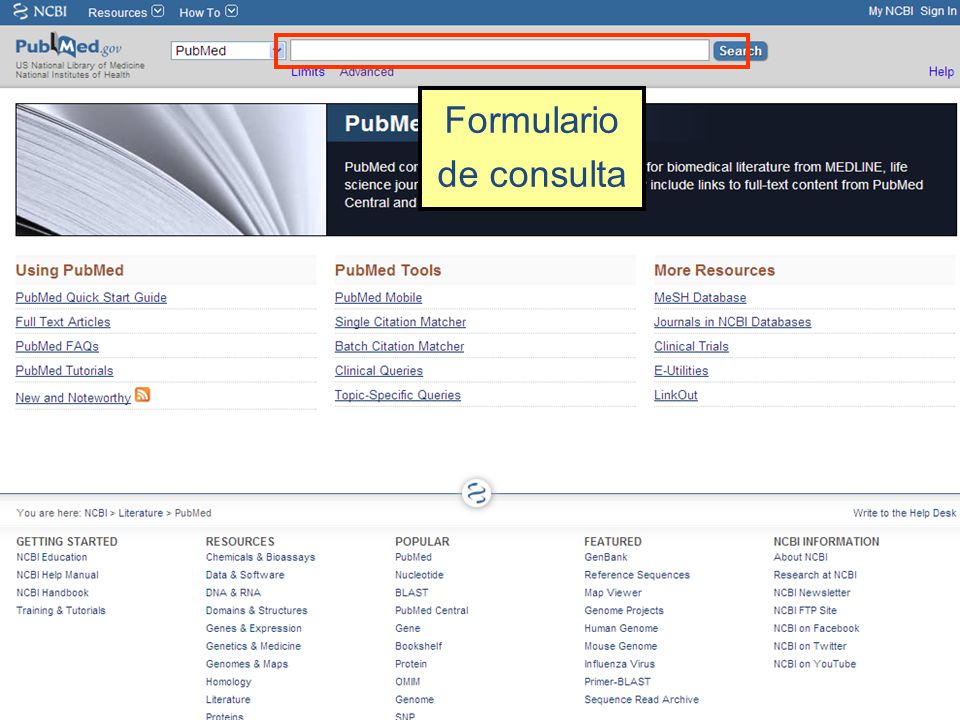Screen dimensions: 960x720
Task: Click Literature in the breadcrumb trail
Action: [x=141, y=513]
